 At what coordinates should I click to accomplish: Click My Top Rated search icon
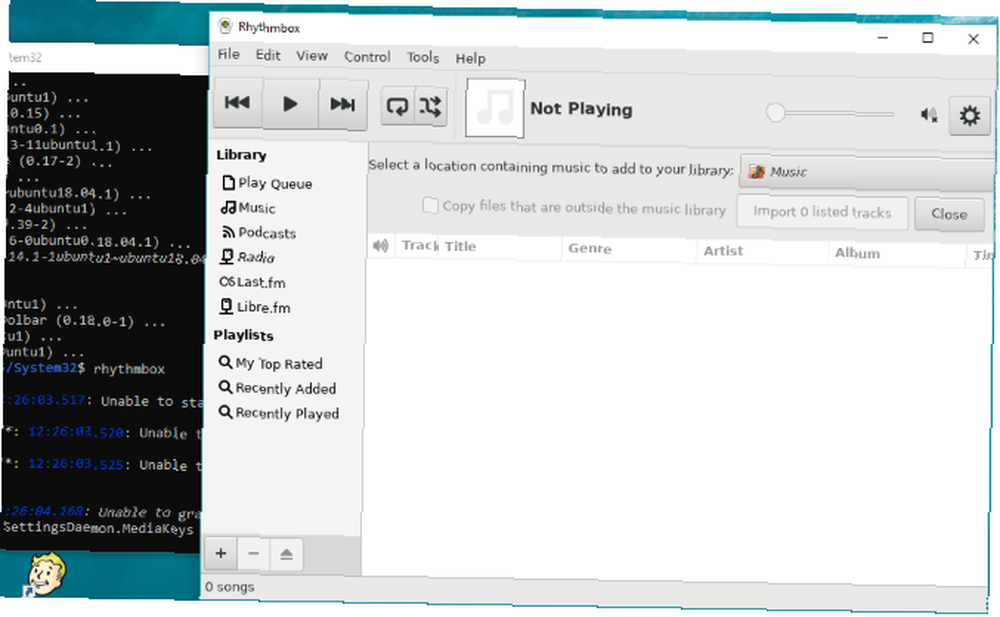(225, 362)
